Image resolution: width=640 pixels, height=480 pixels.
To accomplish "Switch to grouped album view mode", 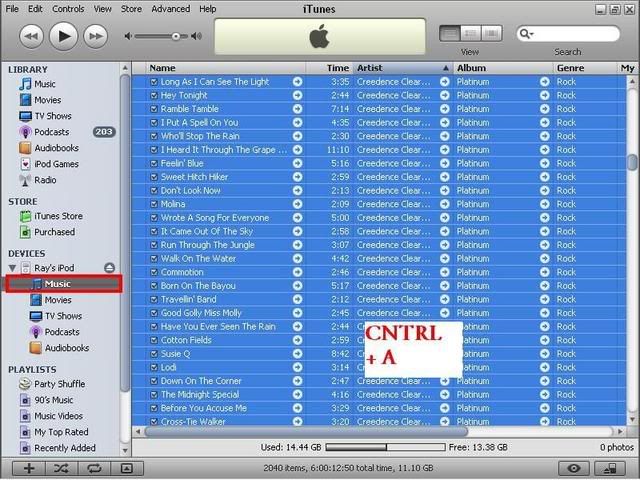I will coord(471,33).
